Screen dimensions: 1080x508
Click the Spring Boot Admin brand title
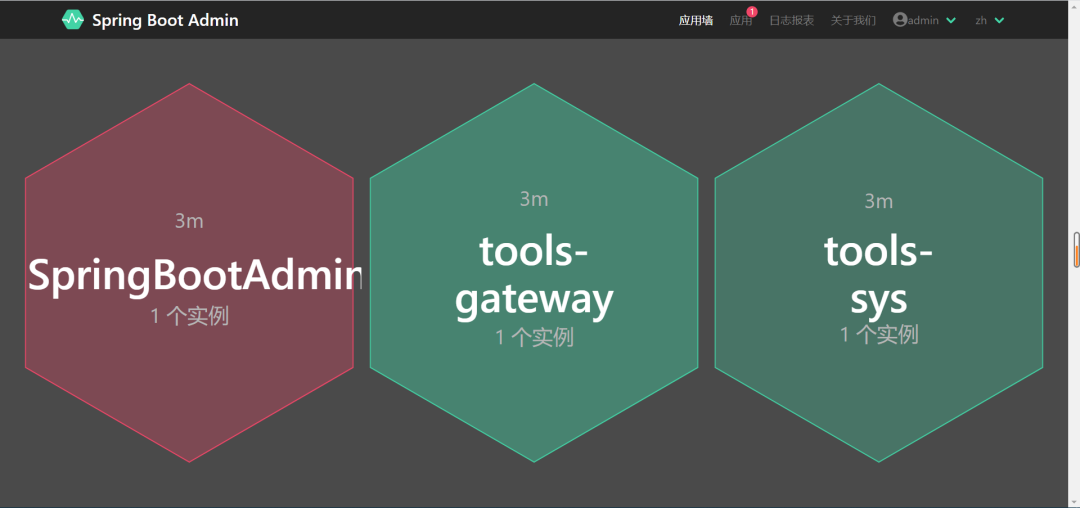[x=165, y=21]
